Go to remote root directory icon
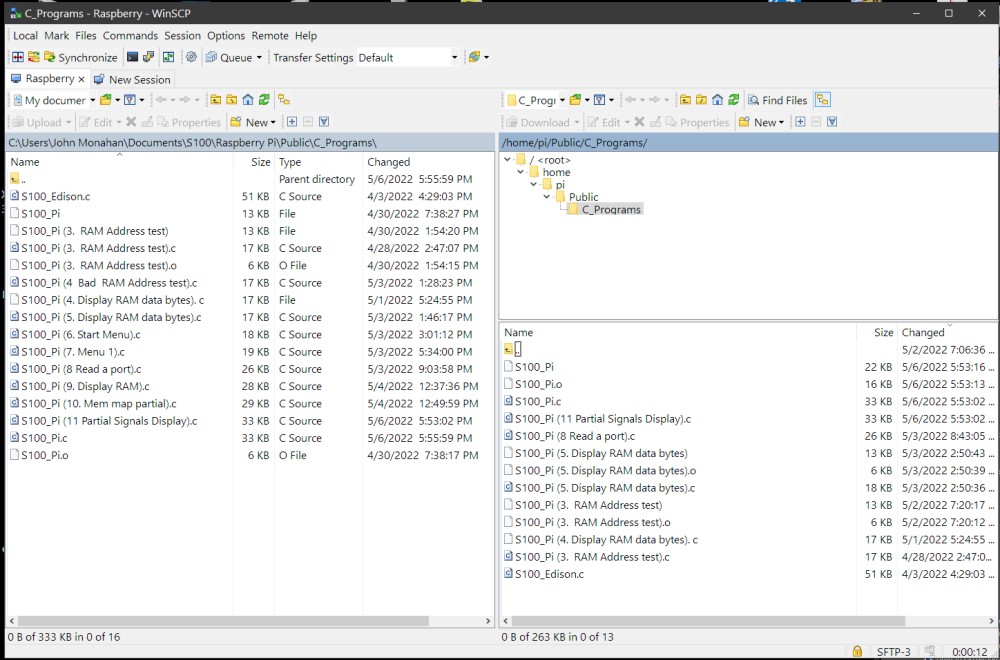Screen dimensions: 1000x660 tap(701, 100)
